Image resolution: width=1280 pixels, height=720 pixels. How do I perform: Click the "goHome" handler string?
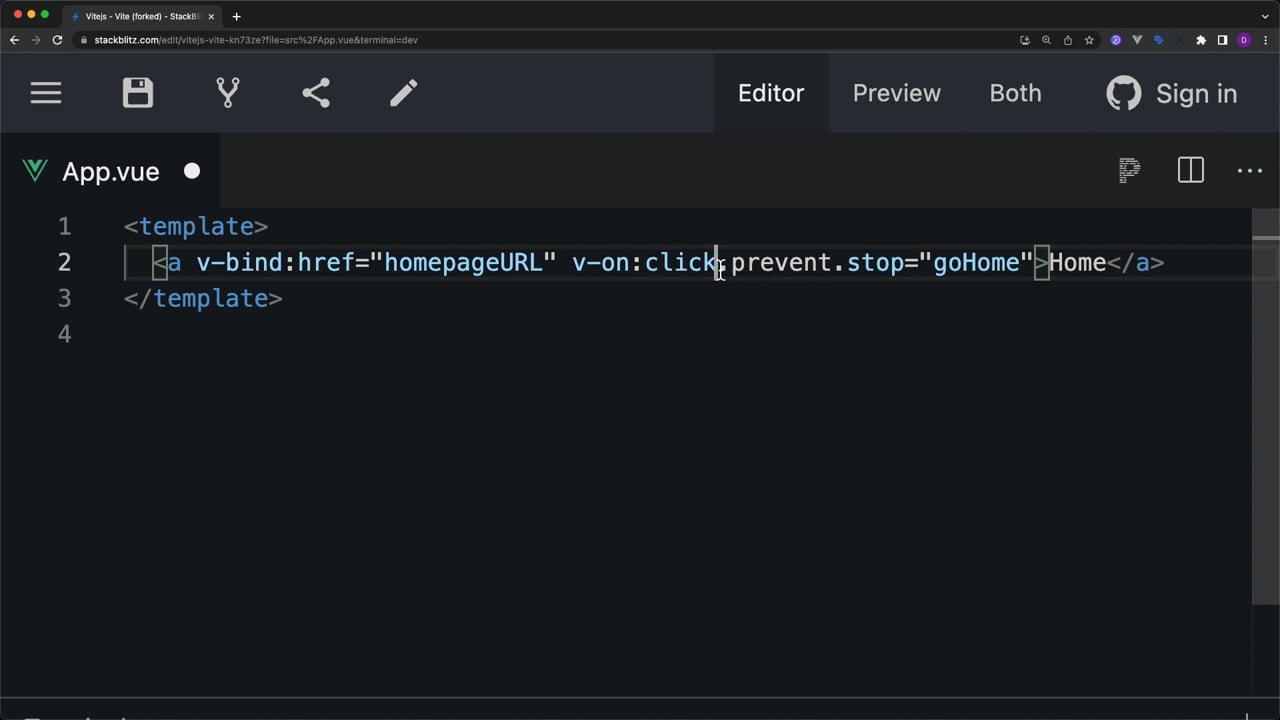pos(976,262)
